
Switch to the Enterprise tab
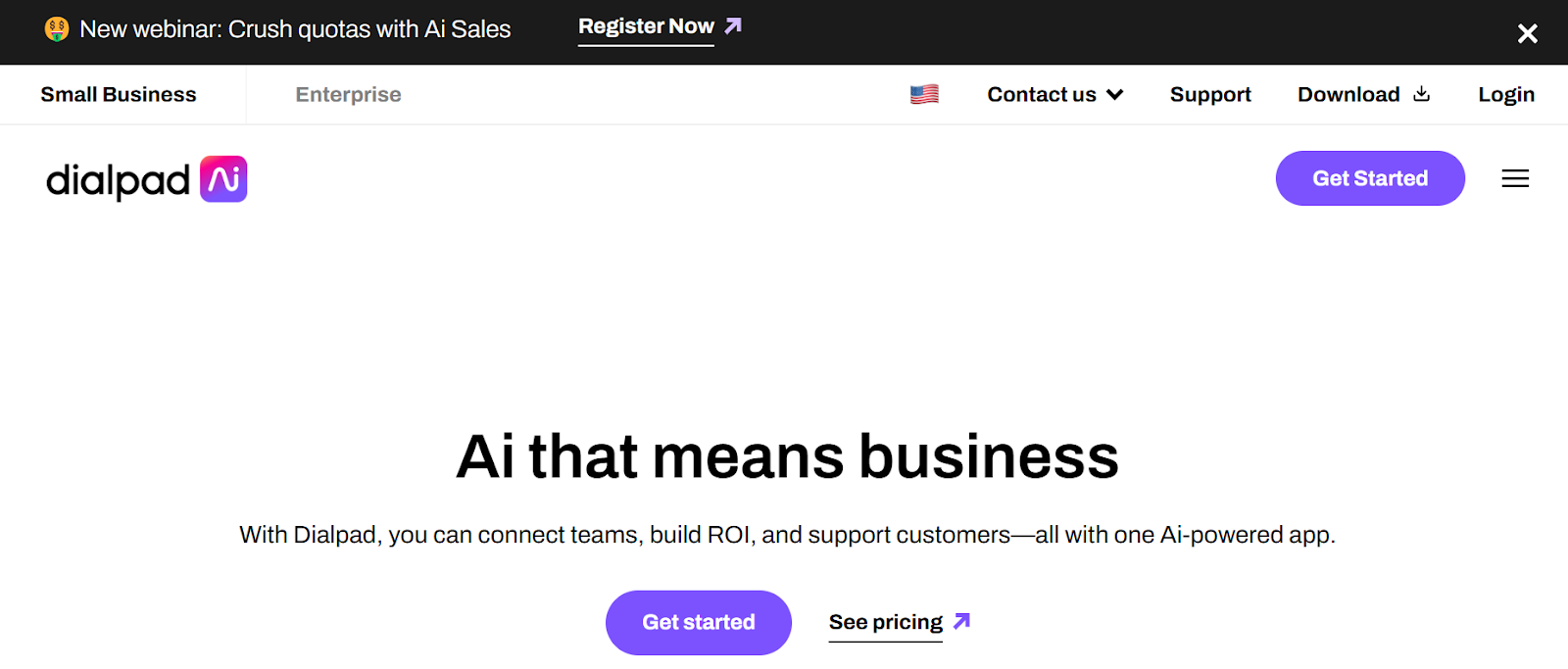[348, 95]
